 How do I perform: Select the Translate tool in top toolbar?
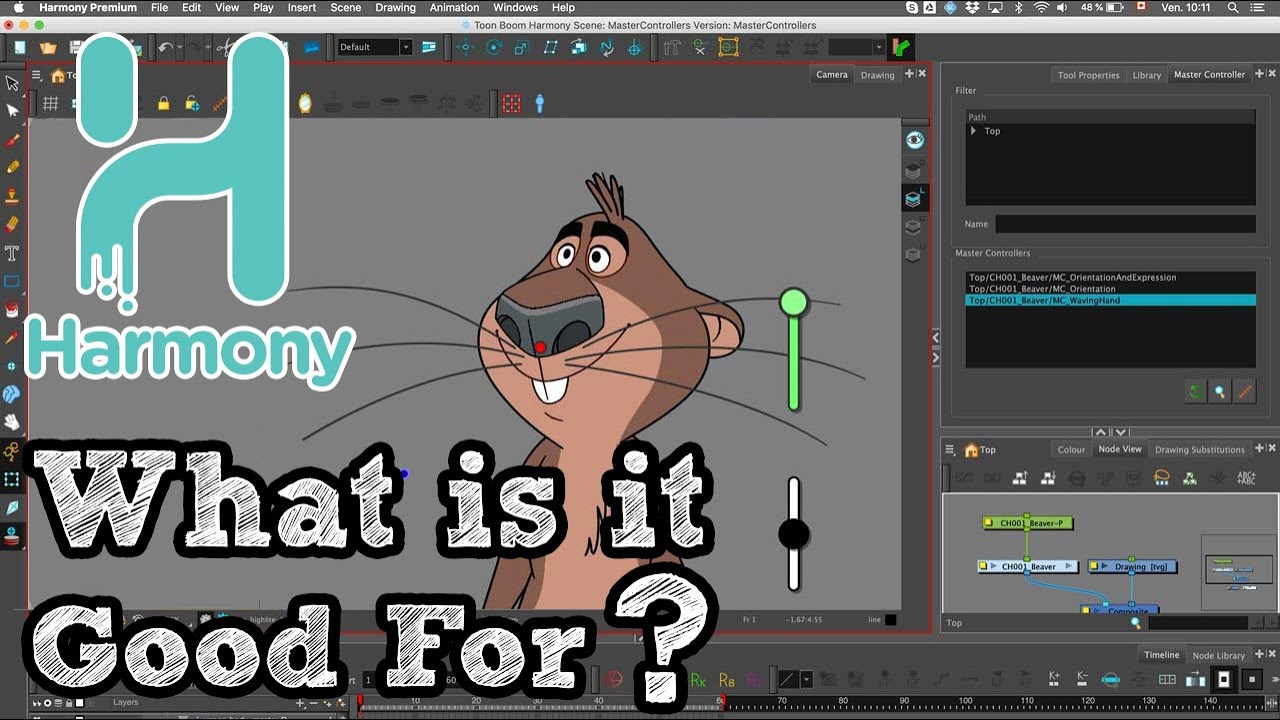pyautogui.click(x=465, y=47)
